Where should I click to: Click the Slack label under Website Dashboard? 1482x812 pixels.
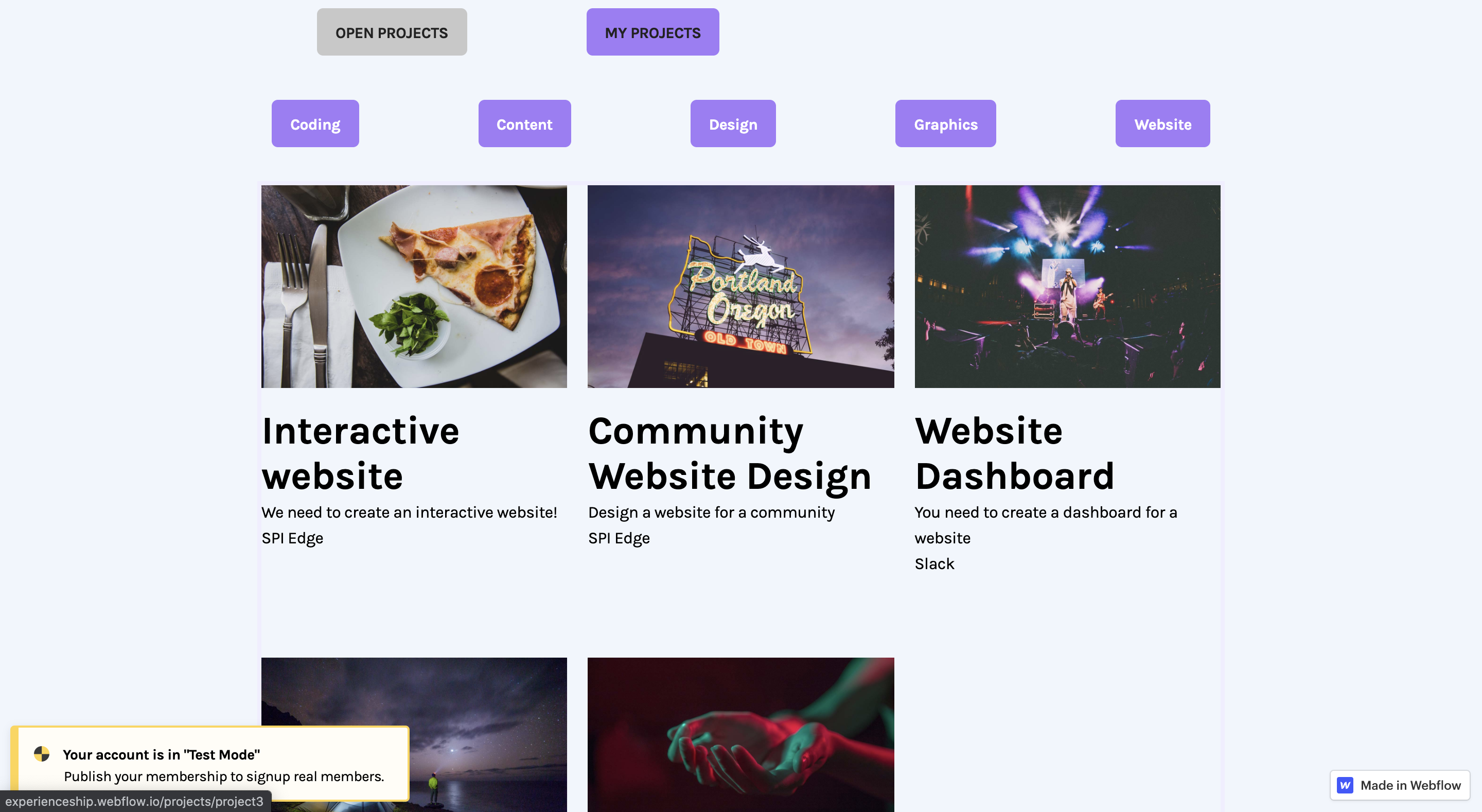point(934,563)
